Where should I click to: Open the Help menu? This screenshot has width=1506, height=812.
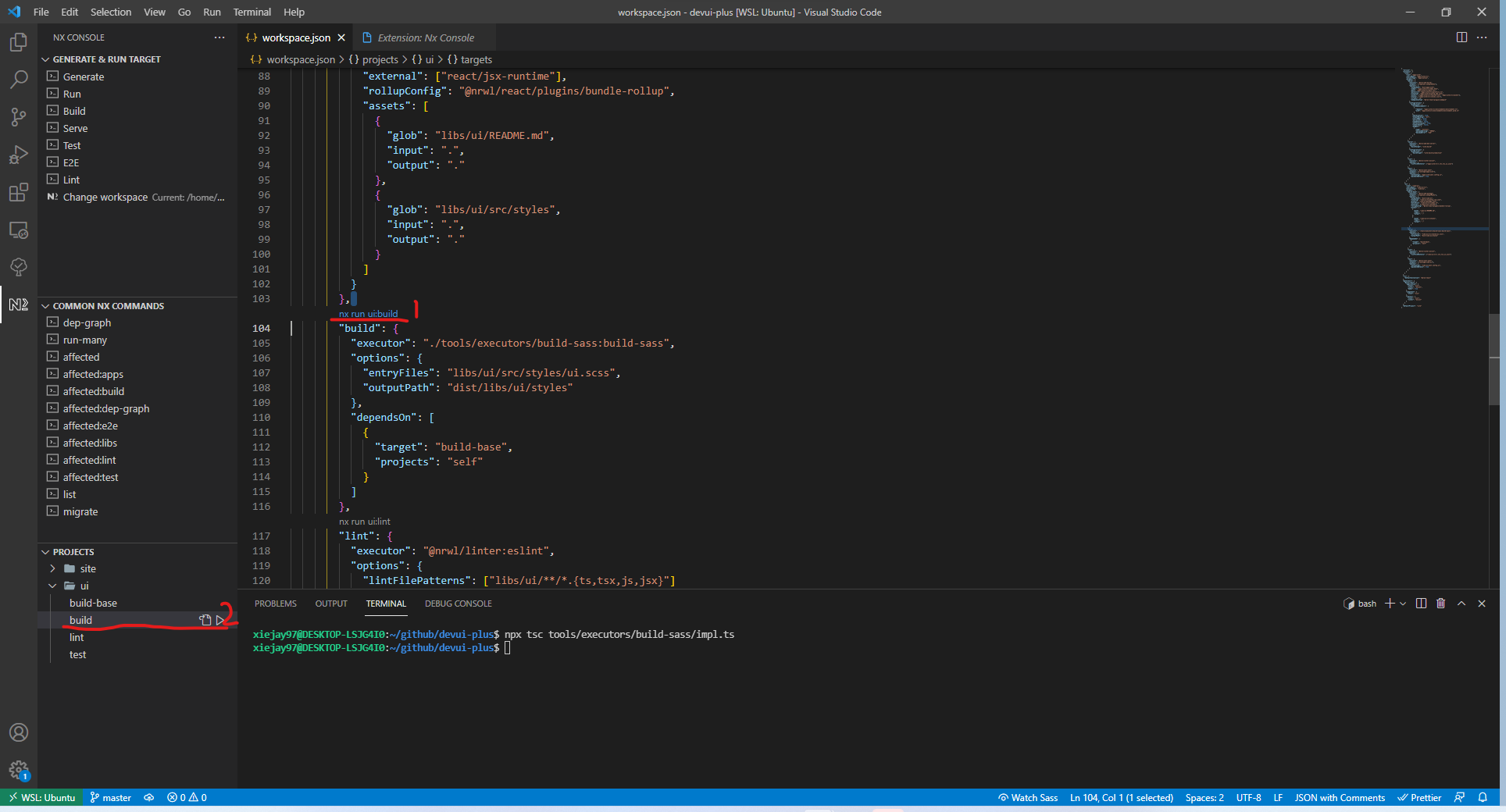coord(294,12)
